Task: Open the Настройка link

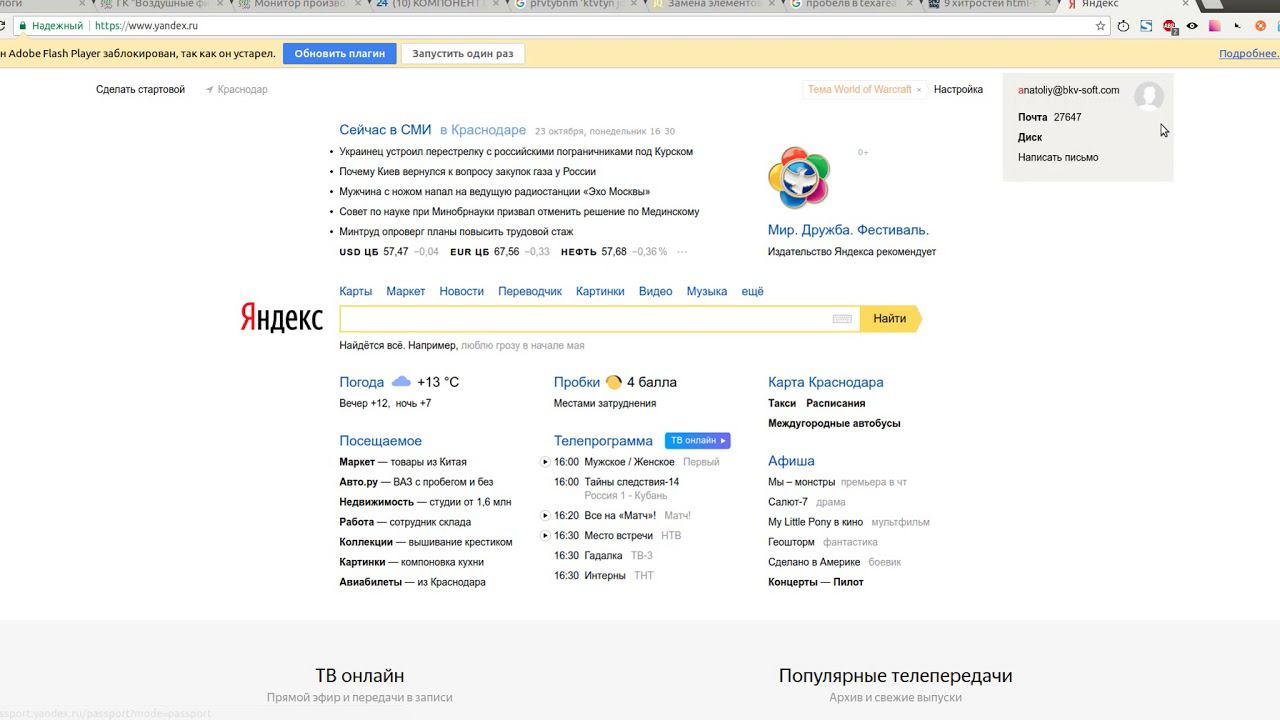Action: [x=959, y=90]
